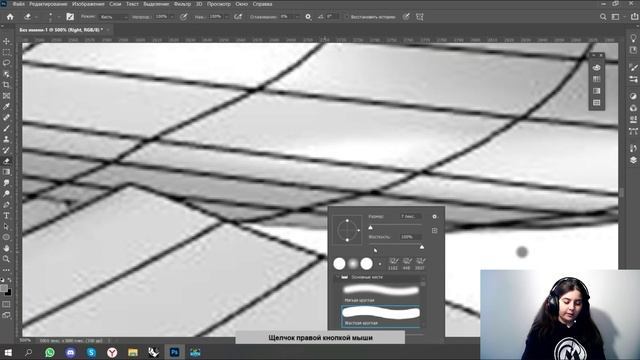Toggle the brush settings panel button
Viewport: 640px width, 360px height.
click(x=70, y=17)
